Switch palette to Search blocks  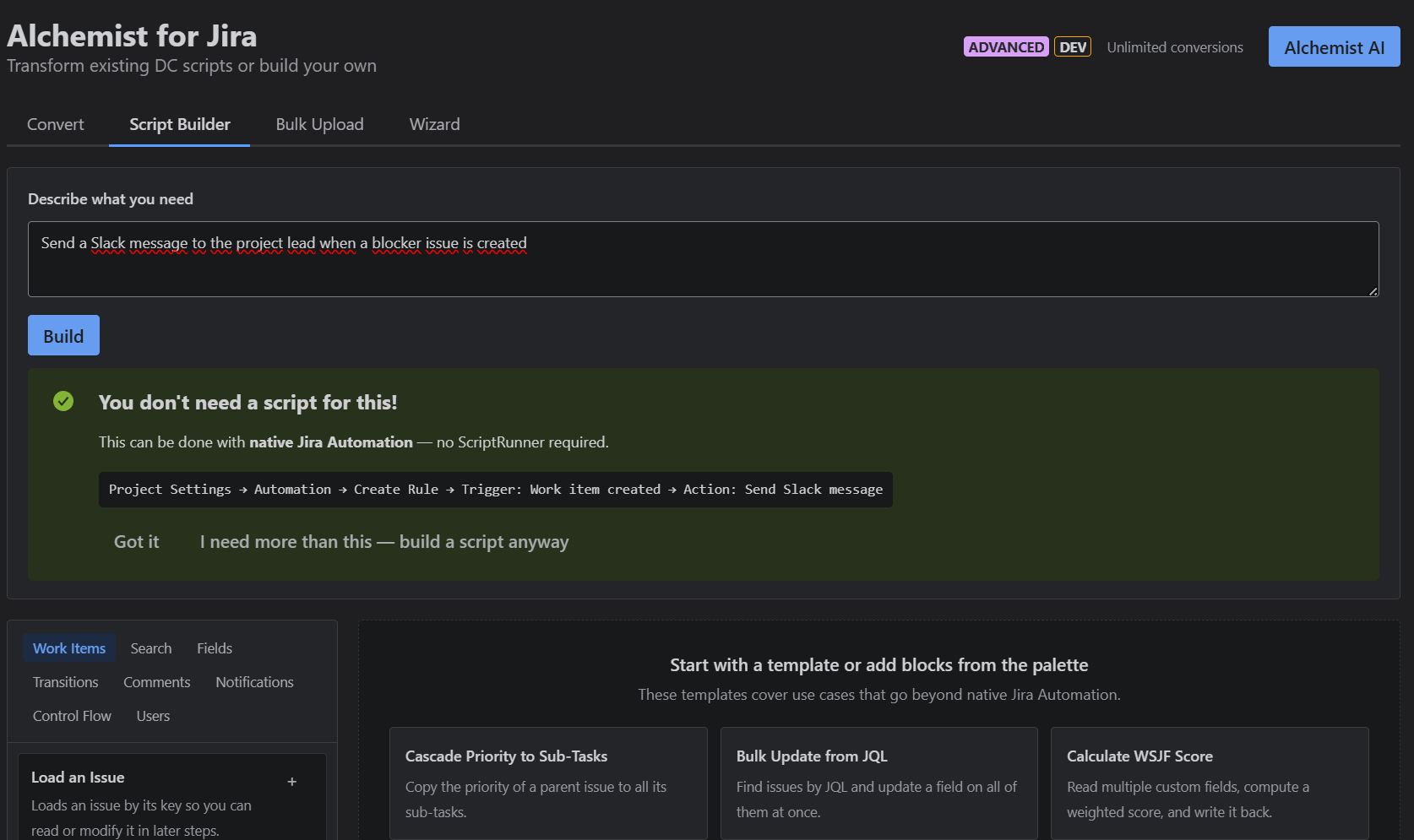tap(151, 648)
